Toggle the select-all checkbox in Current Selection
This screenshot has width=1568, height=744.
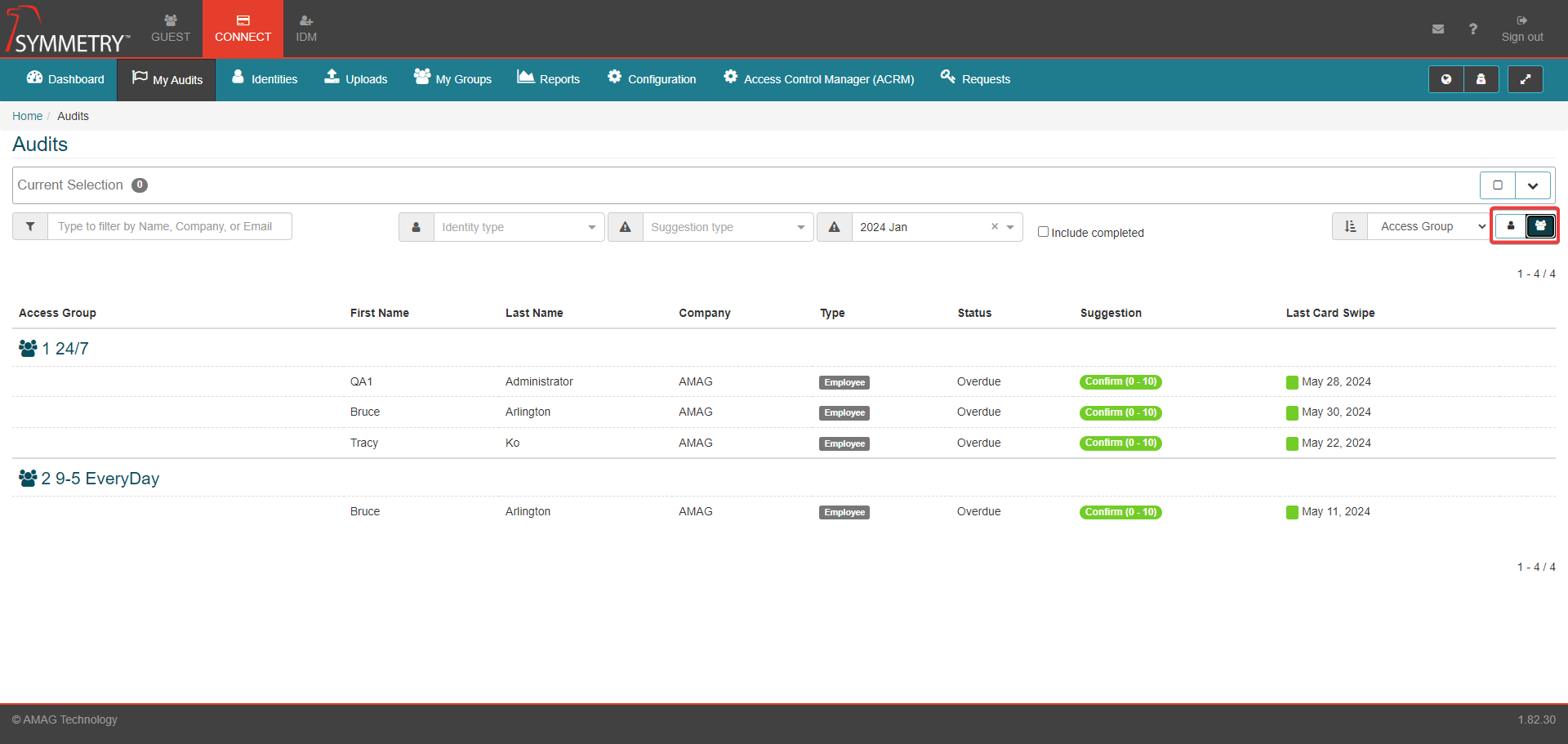[x=1498, y=185]
